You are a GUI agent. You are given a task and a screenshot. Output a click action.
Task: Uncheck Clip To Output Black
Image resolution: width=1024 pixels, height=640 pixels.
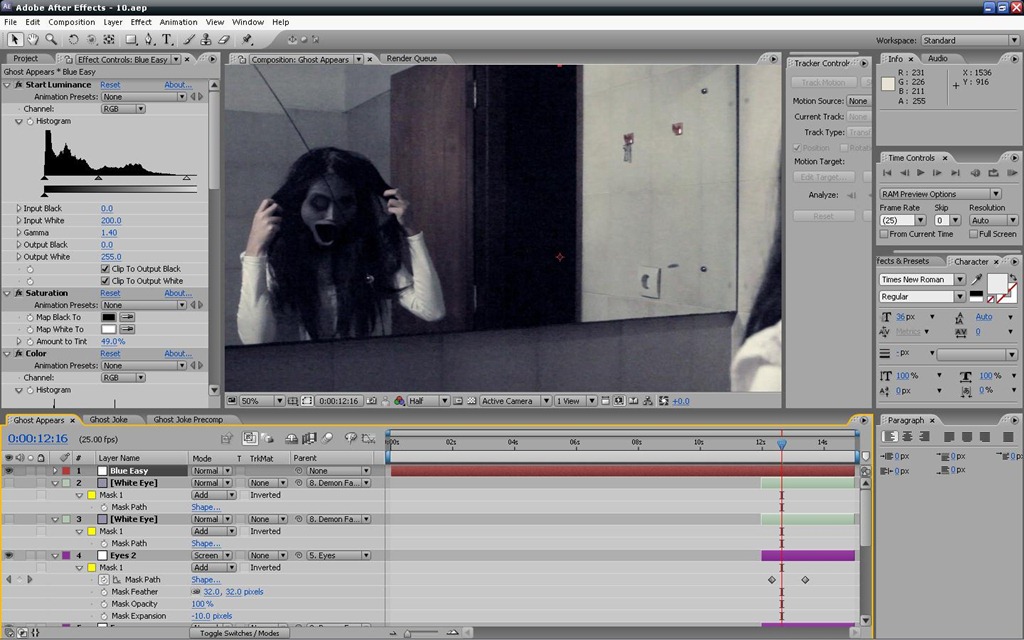(x=105, y=269)
